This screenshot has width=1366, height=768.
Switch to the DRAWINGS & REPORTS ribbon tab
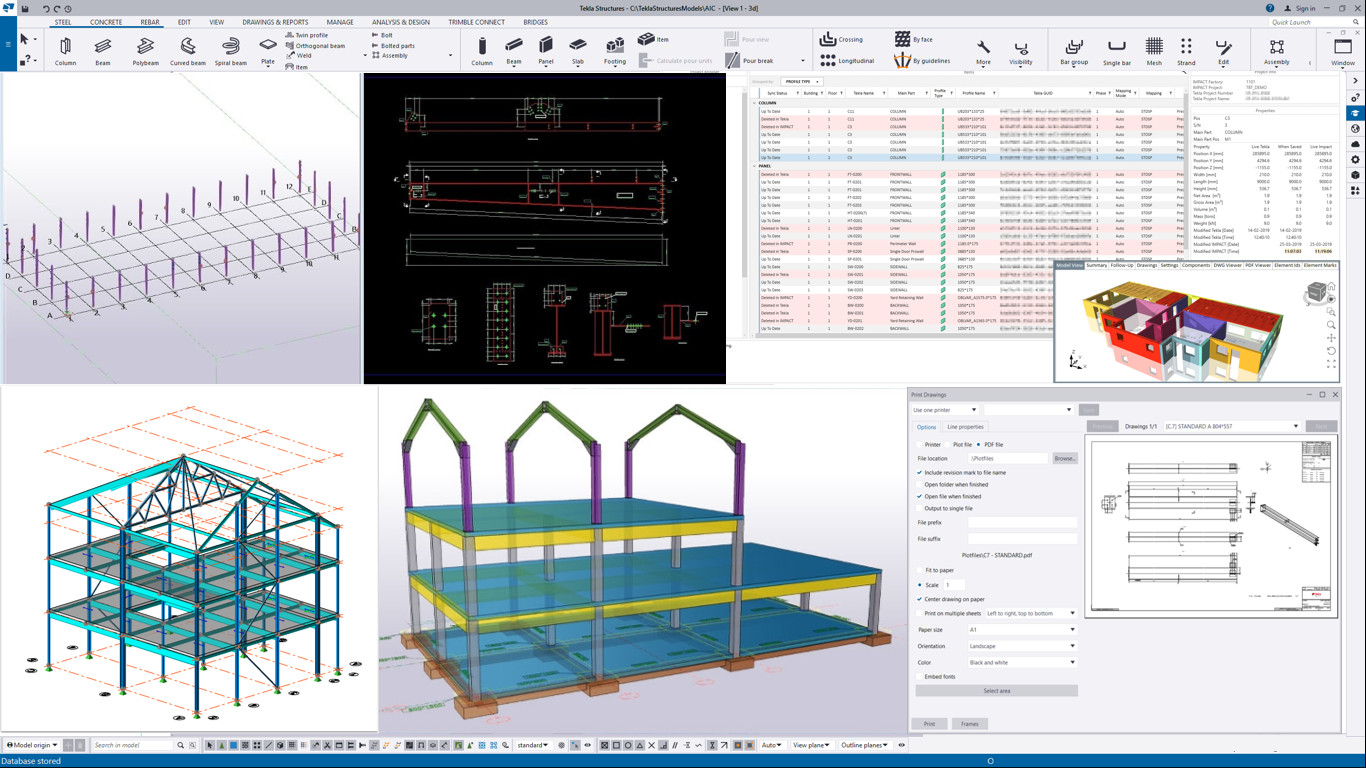[275, 22]
